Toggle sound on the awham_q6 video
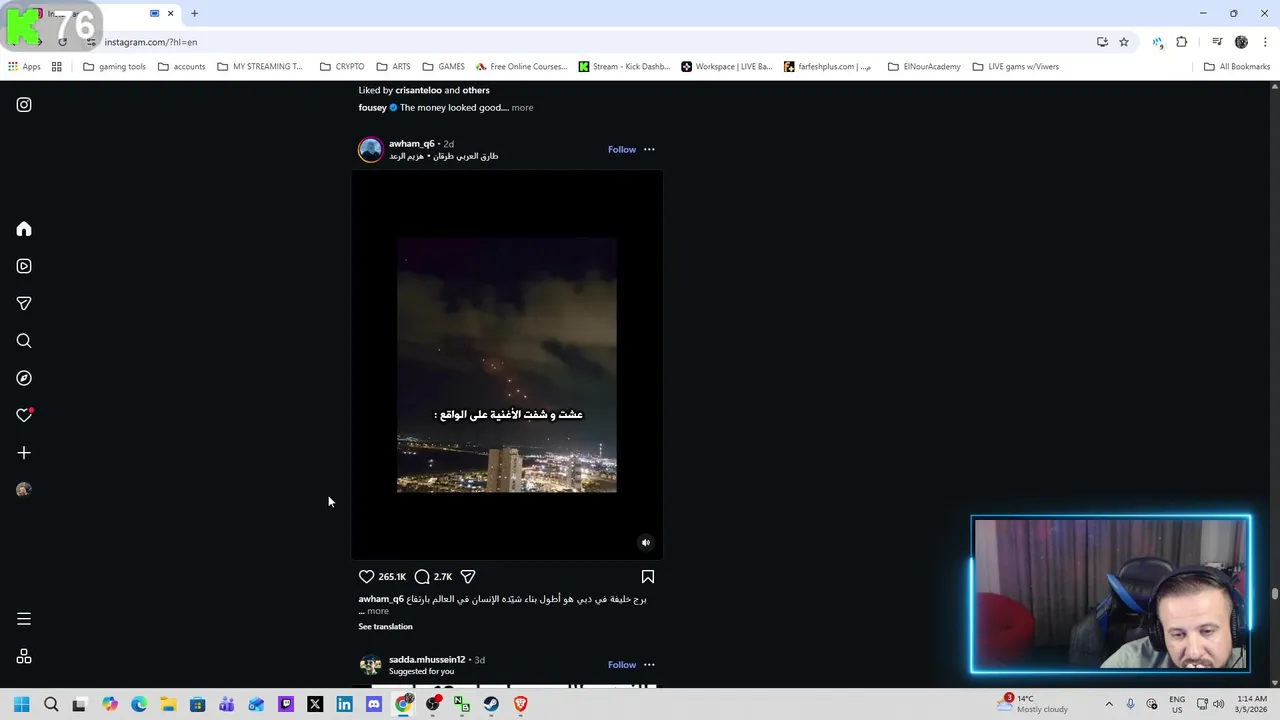Viewport: 1280px width, 720px height. coord(646,543)
